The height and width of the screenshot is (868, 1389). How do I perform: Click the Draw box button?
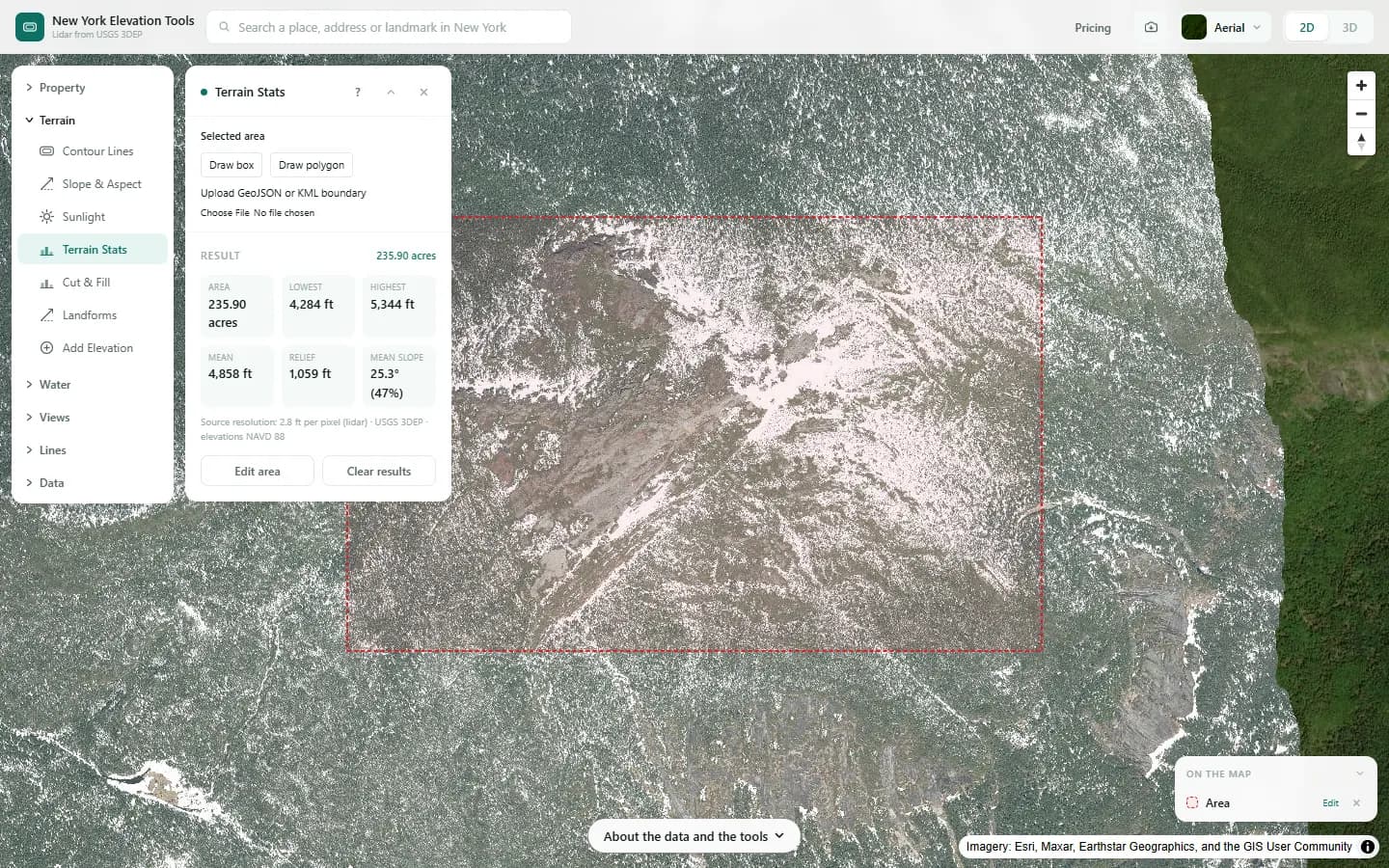tap(231, 165)
